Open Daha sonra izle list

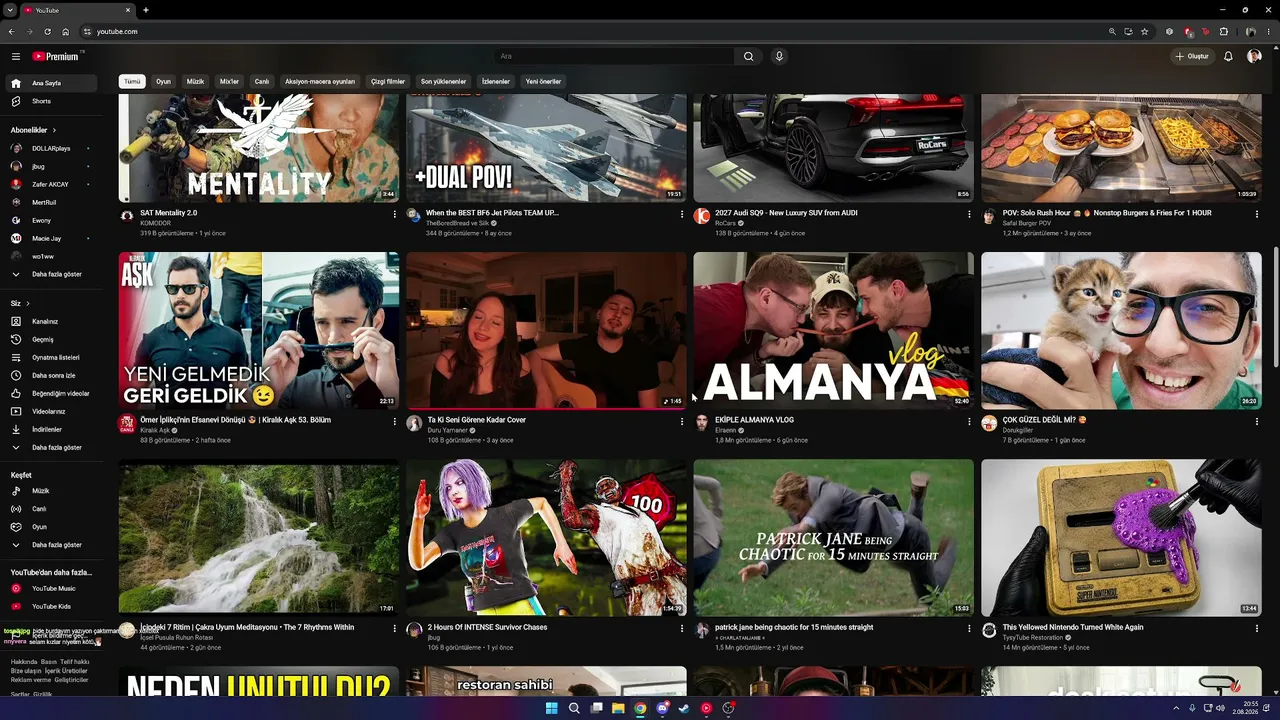point(54,375)
